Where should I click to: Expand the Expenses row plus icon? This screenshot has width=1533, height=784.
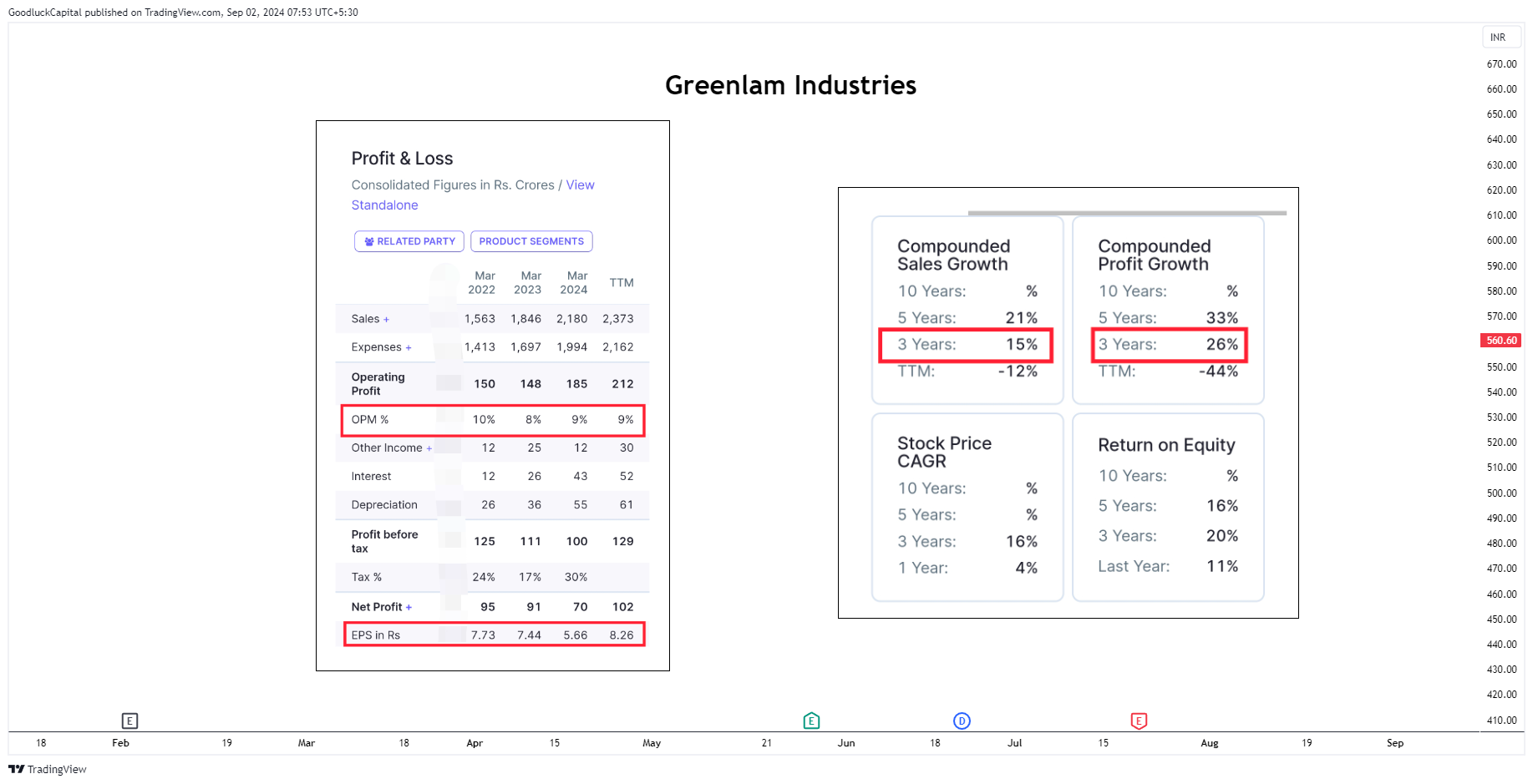(409, 348)
